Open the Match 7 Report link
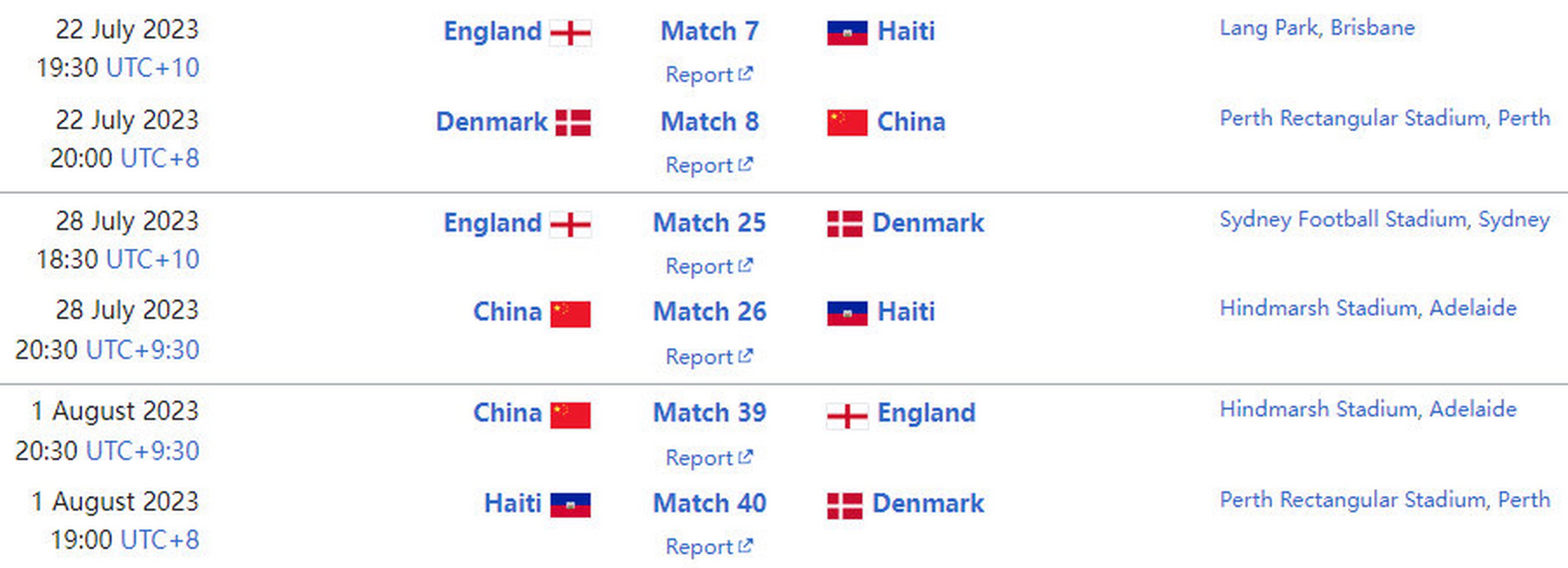Viewport: 1568px width, 568px height. tap(709, 75)
